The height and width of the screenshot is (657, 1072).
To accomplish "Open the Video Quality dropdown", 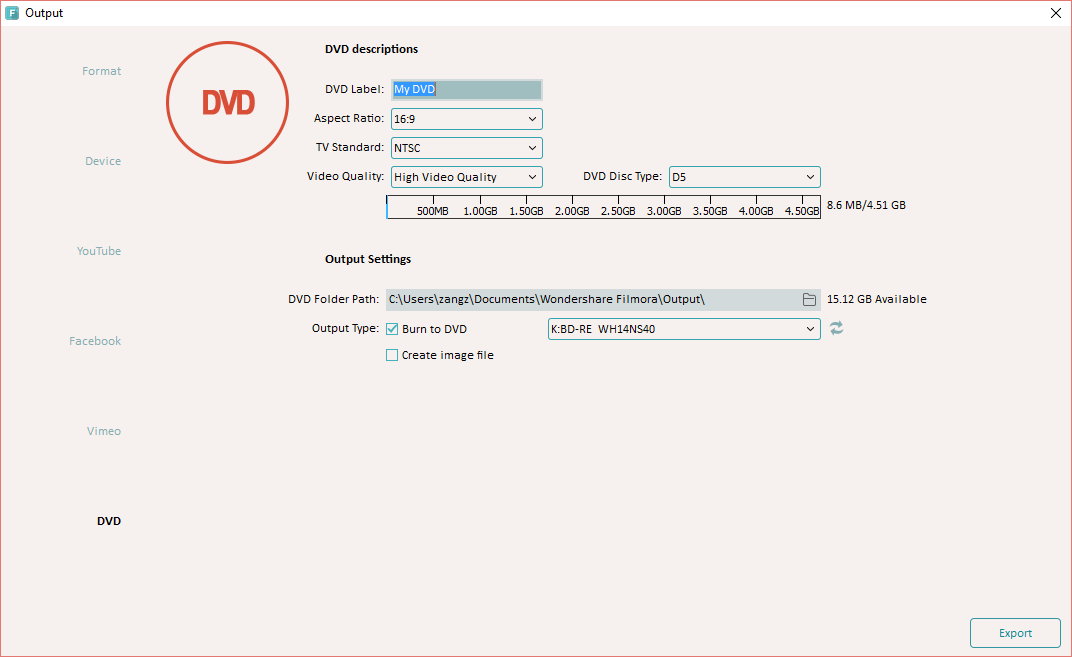I will [467, 177].
